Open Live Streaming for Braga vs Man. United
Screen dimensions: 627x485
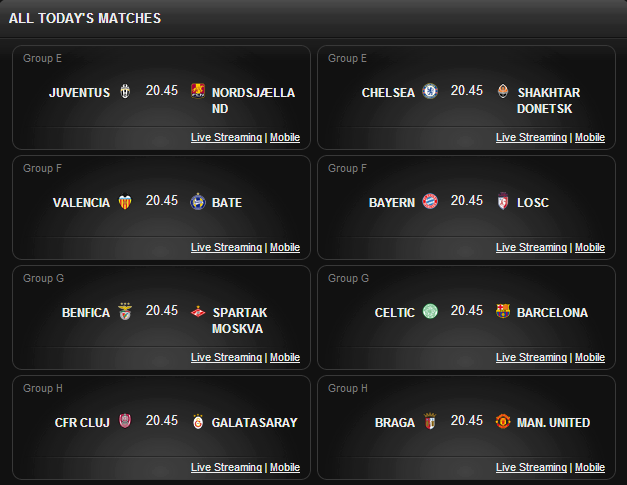(531, 468)
